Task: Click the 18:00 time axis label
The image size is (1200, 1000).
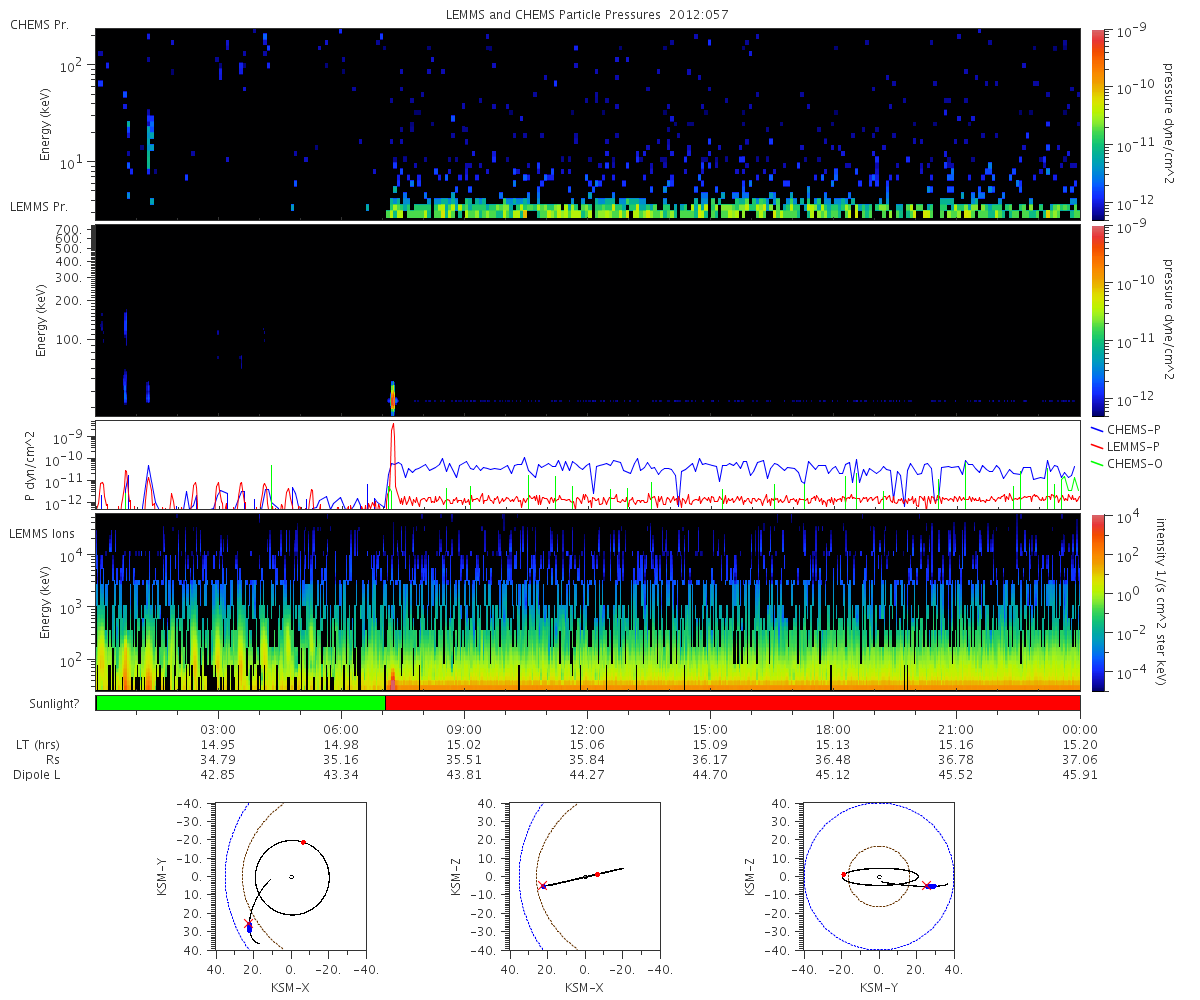Action: [x=833, y=729]
